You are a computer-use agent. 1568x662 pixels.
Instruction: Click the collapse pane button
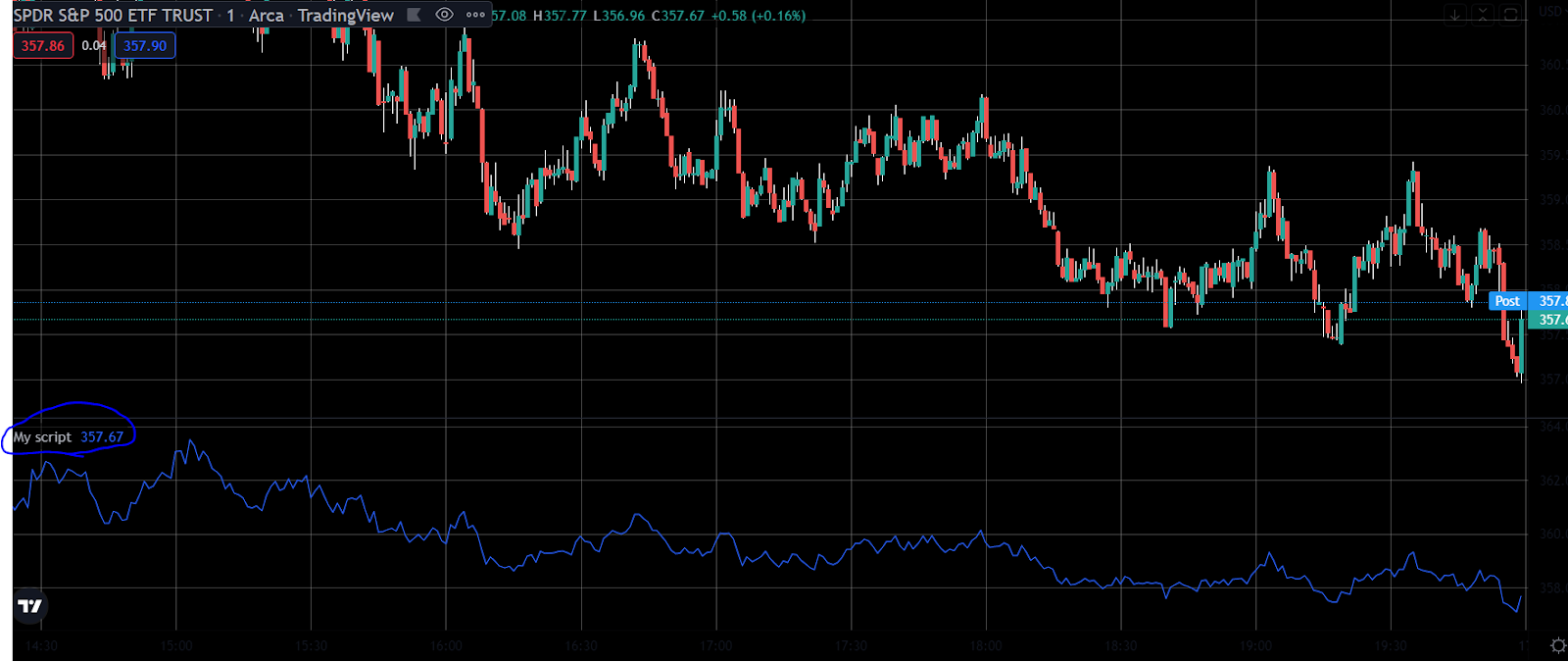click(1483, 14)
